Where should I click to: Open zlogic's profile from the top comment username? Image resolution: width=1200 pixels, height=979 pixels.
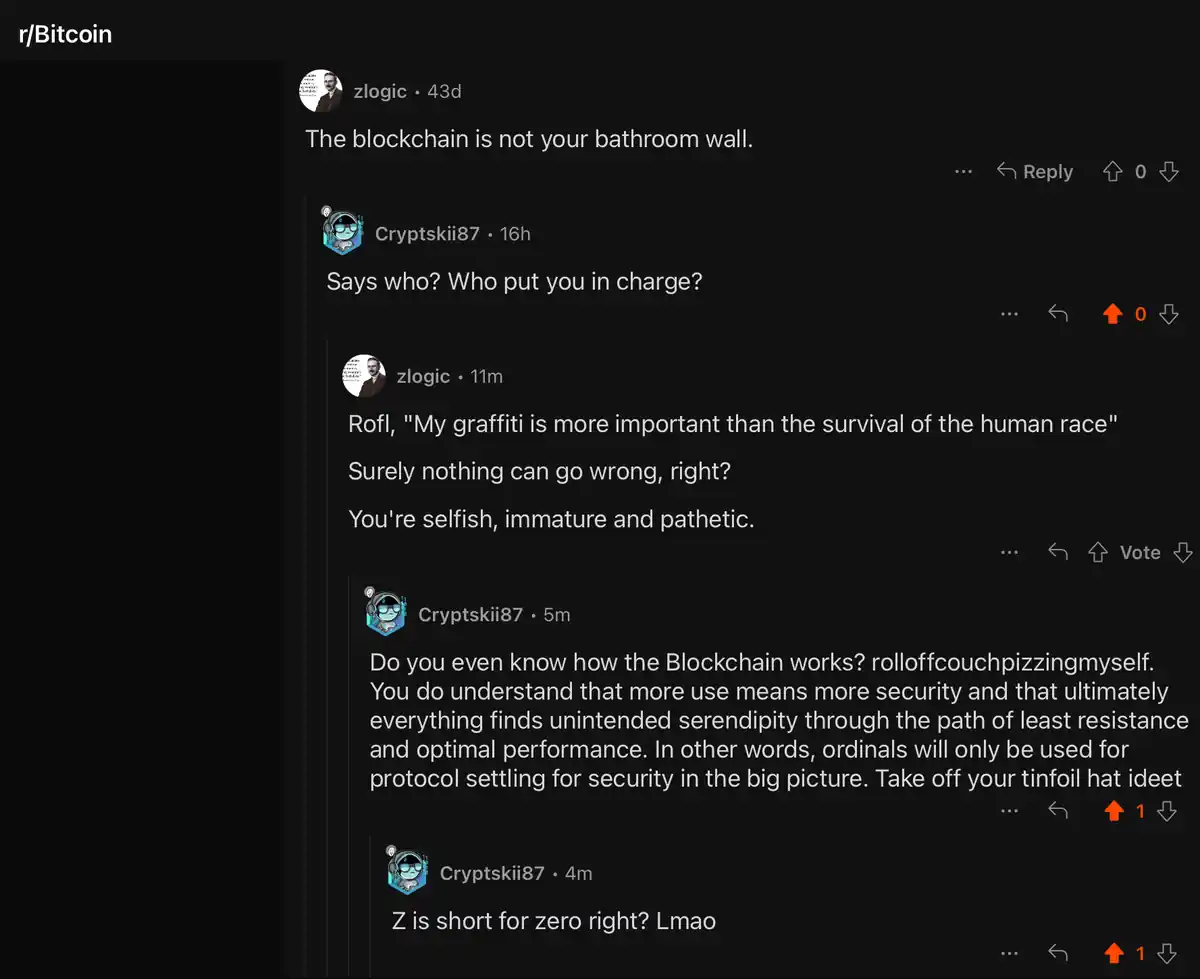[x=380, y=91]
